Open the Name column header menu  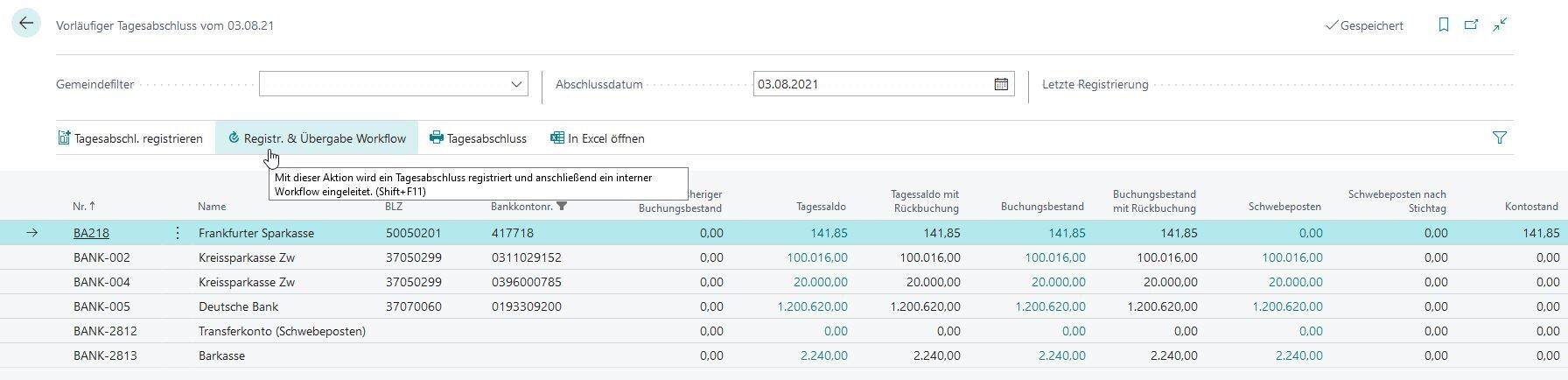pyautogui.click(x=212, y=207)
